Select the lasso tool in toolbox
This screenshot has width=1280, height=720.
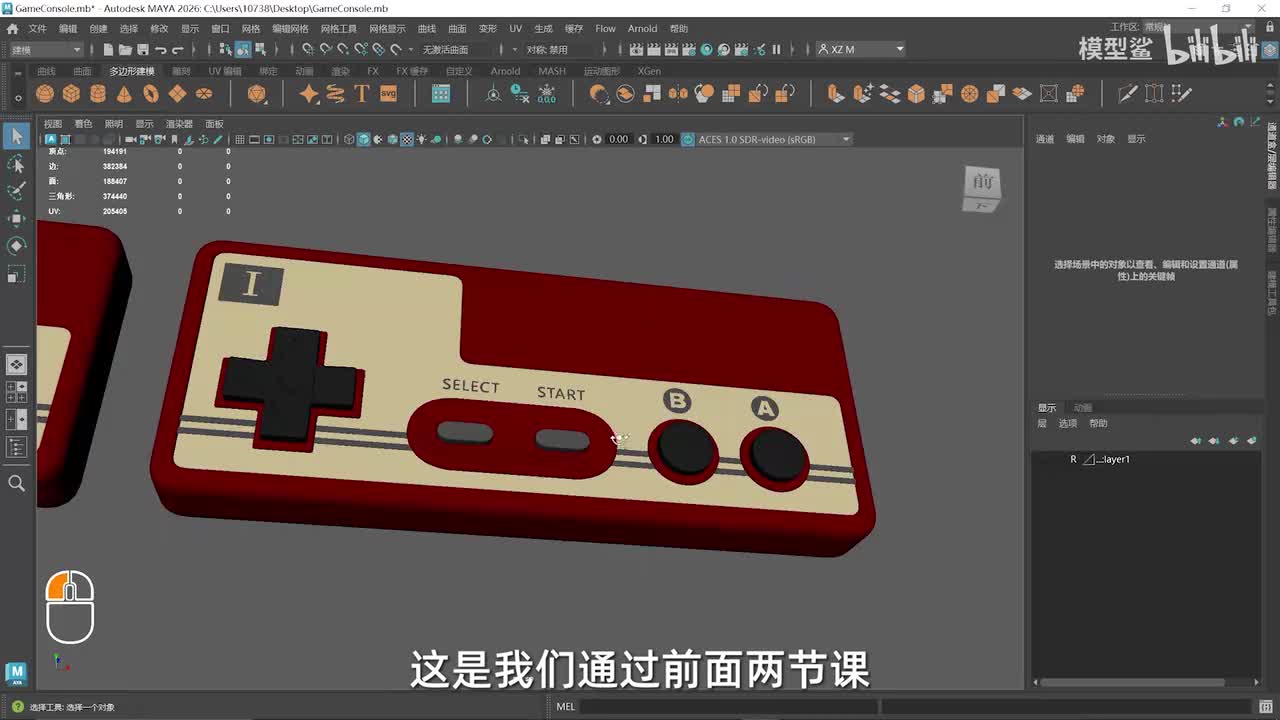click(16, 164)
